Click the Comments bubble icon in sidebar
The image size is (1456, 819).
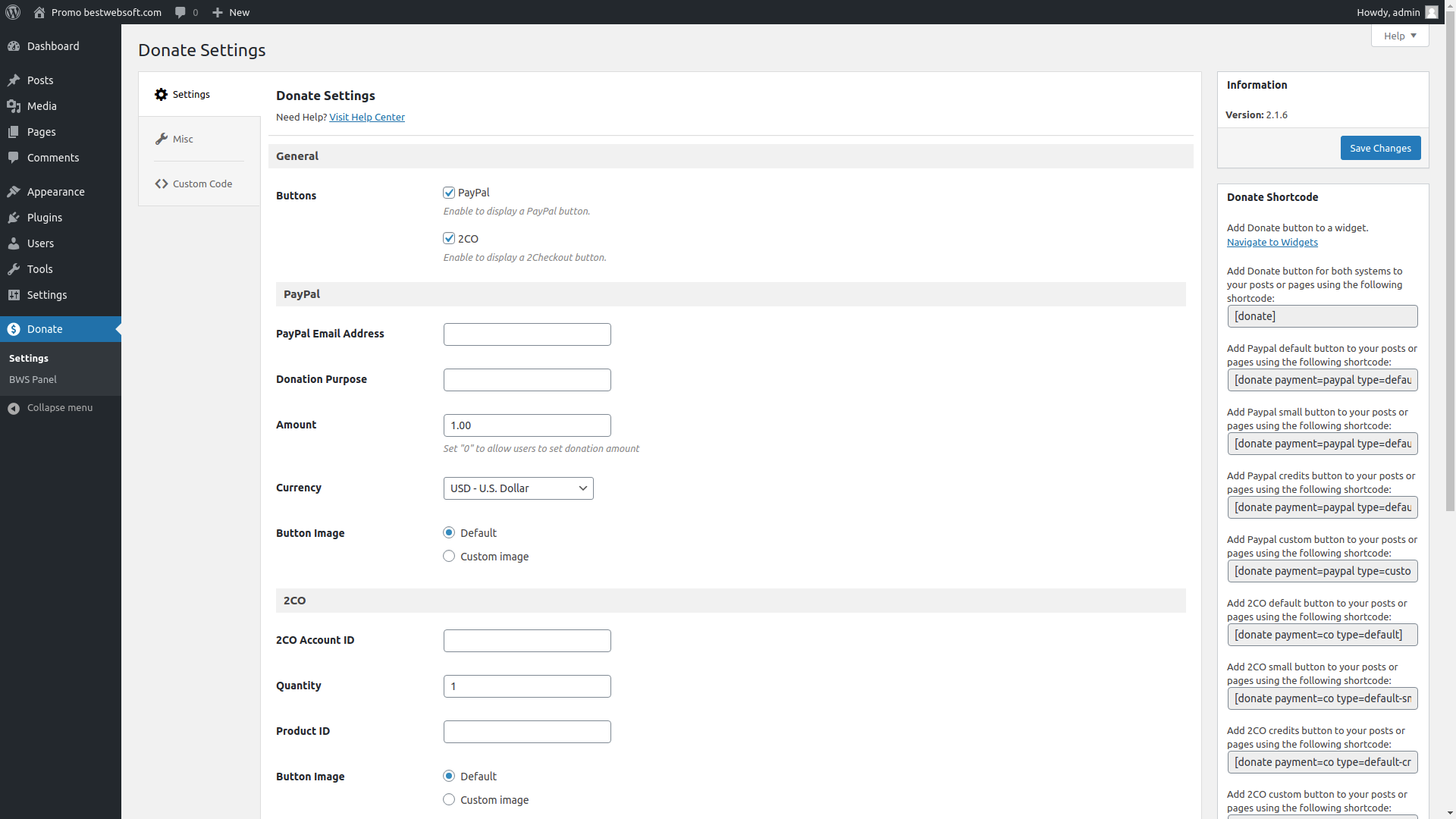pyautogui.click(x=14, y=158)
